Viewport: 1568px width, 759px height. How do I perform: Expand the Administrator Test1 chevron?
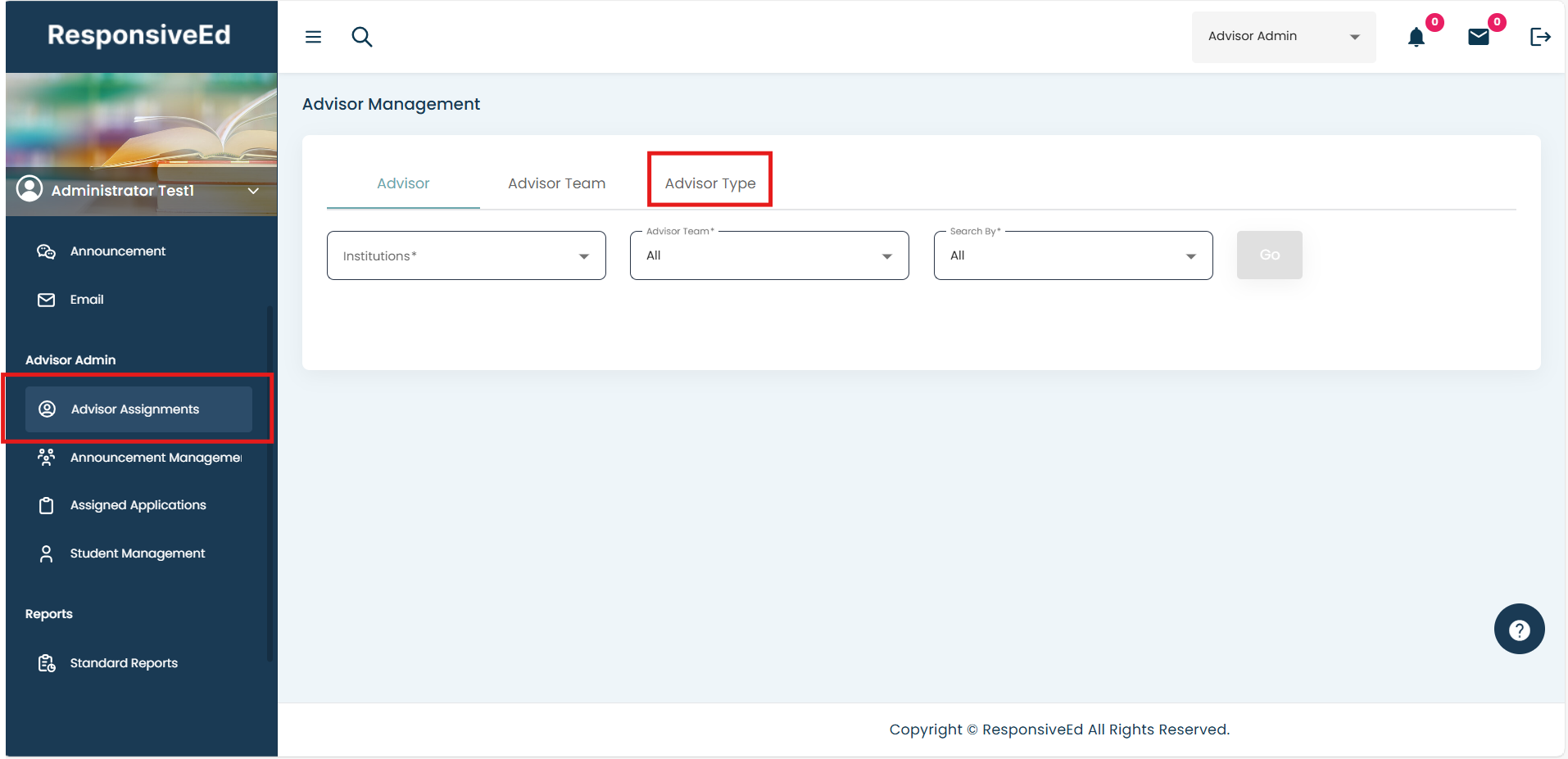point(254,191)
